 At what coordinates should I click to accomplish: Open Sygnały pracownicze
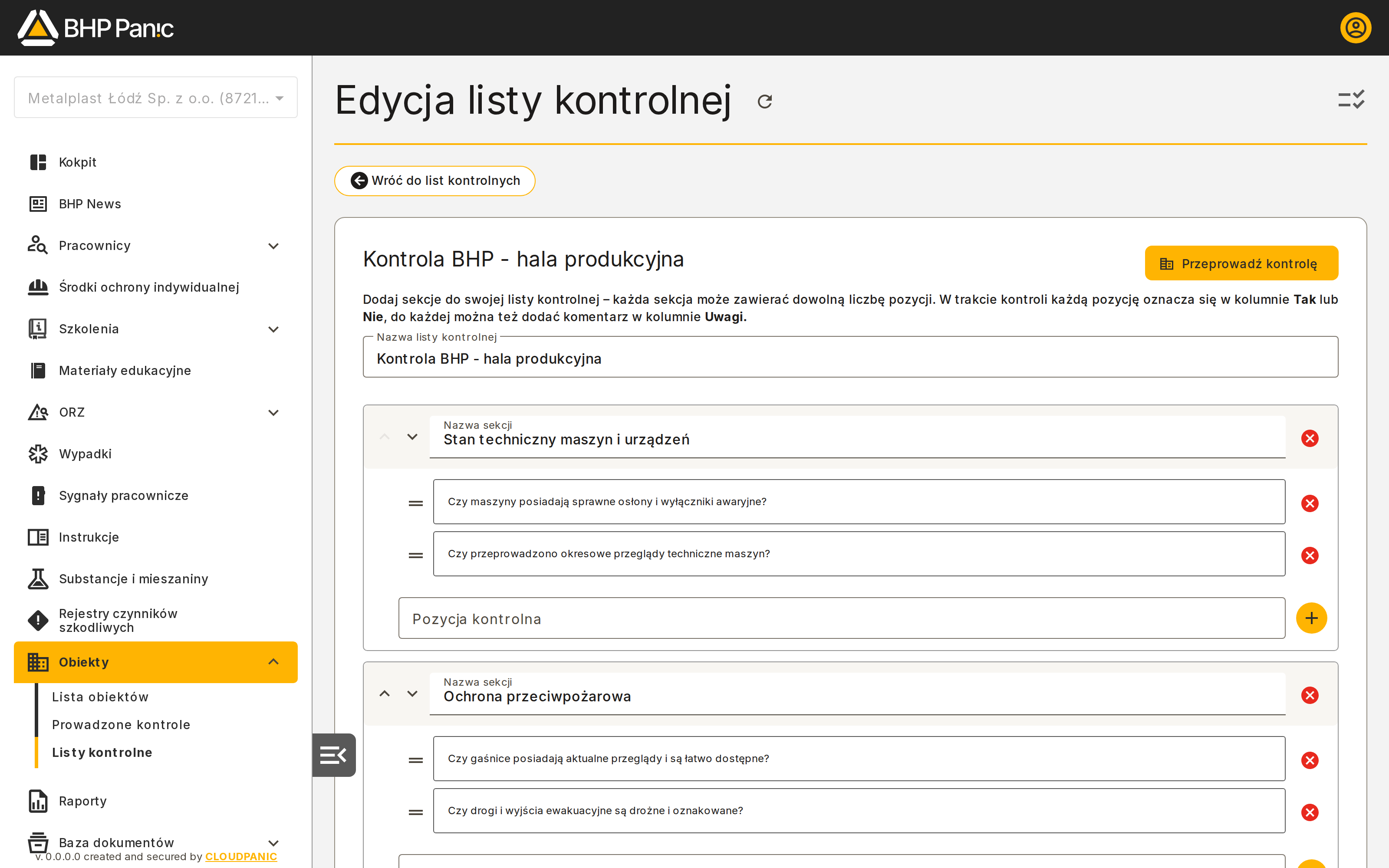coord(155,496)
